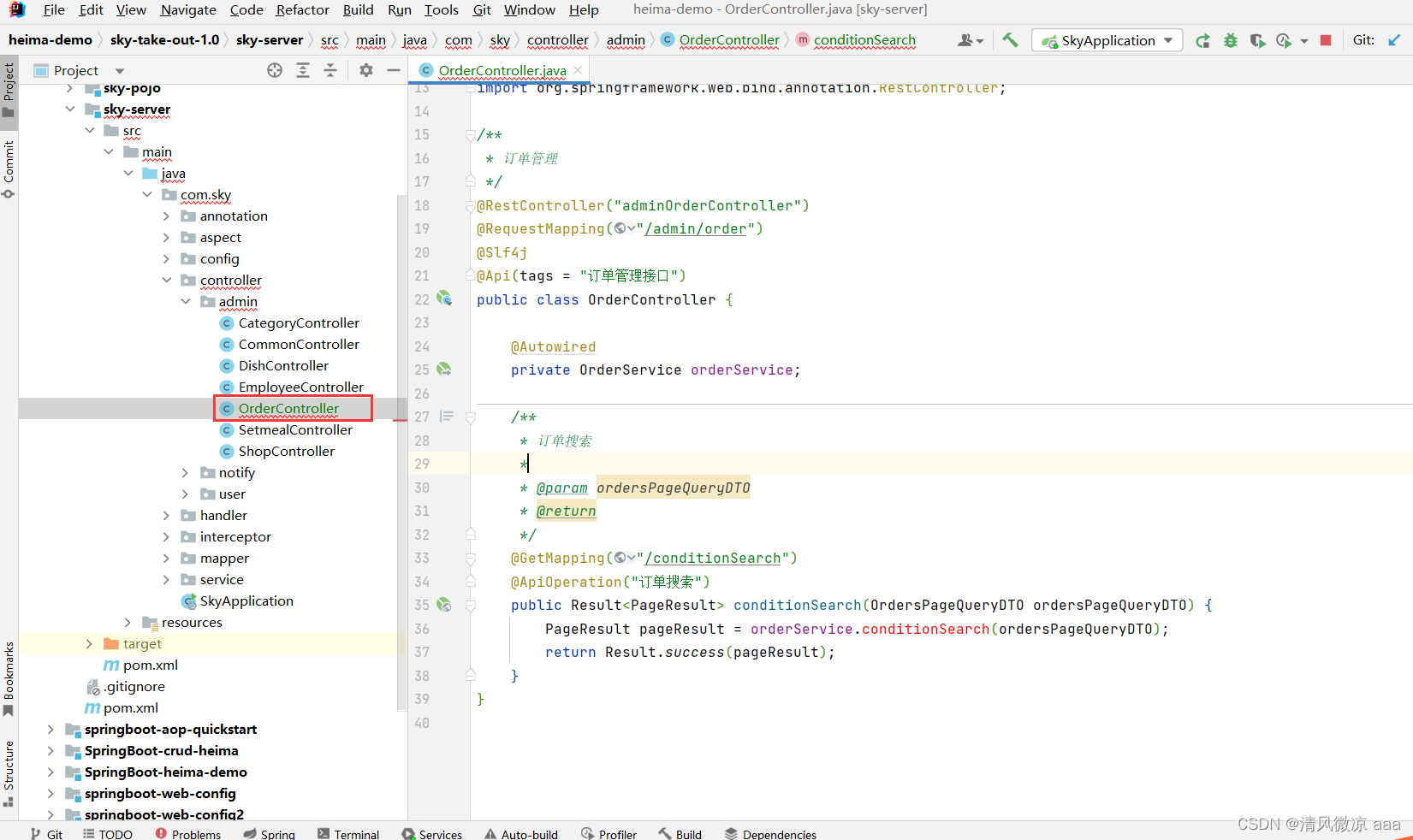The width and height of the screenshot is (1413, 840).
Task: Select the OrderController.java editor tab
Action: [502, 70]
